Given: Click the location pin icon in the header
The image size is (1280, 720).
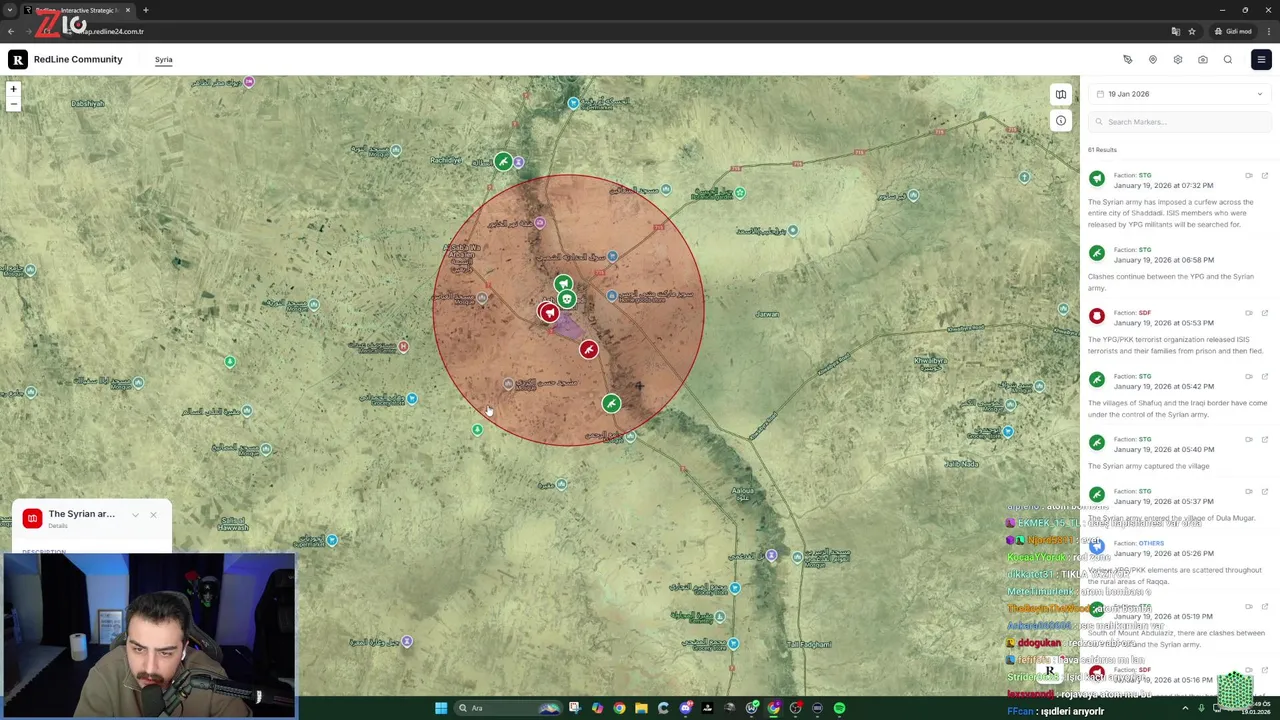Looking at the screenshot, I should (1152, 59).
